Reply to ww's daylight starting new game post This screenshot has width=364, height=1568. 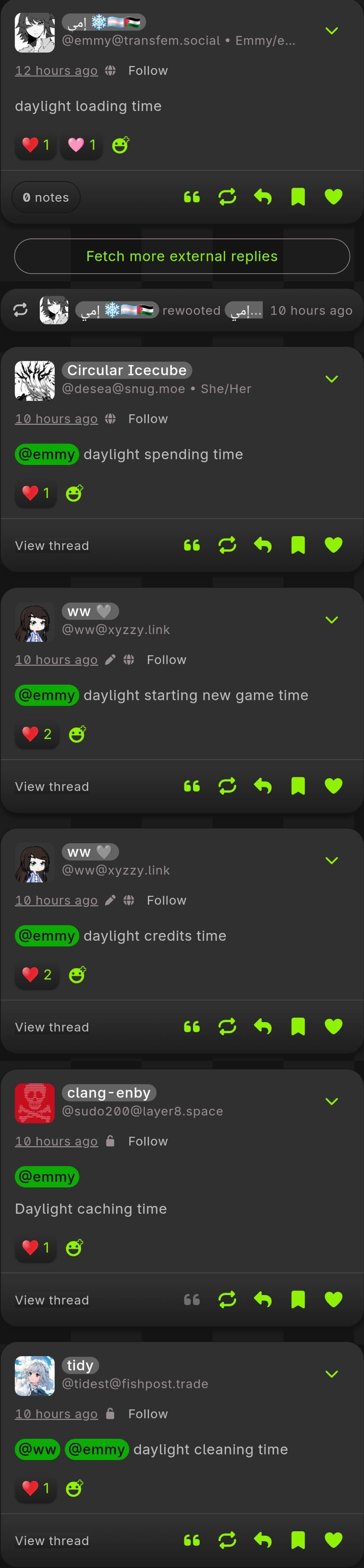[x=262, y=786]
